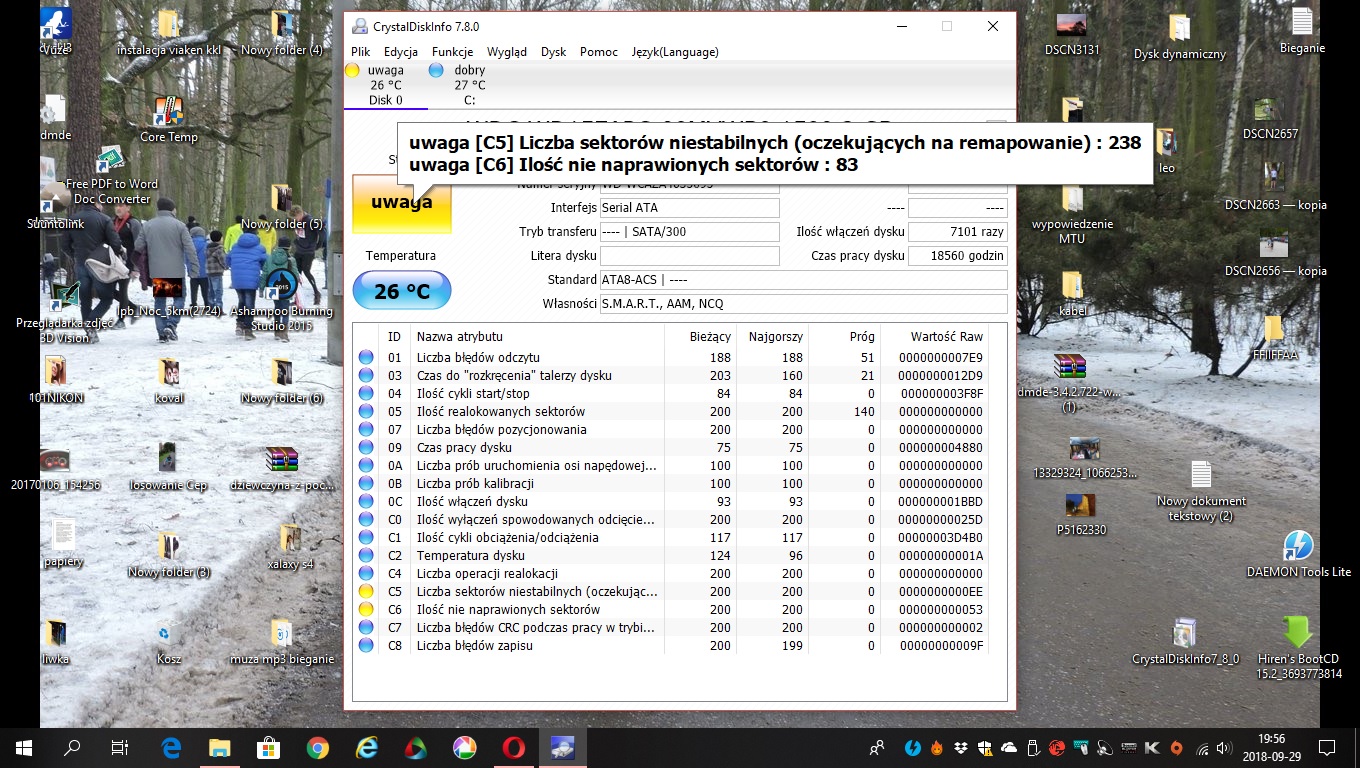The height and width of the screenshot is (768, 1360).
Task: Open the Action Center notifications icon
Action: coord(1327,748)
